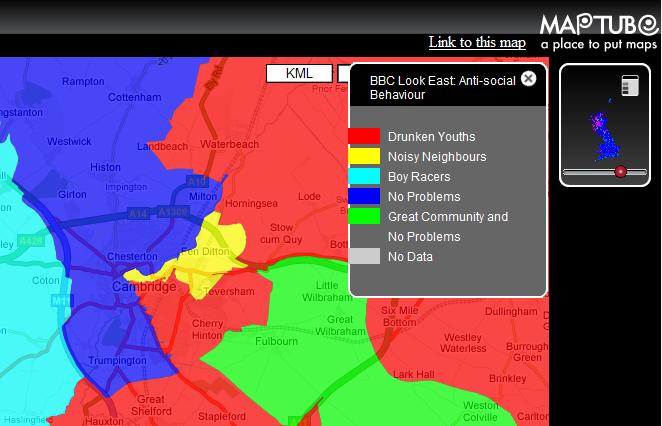The width and height of the screenshot is (662, 426).
Task: Click the 'Trumpington' label on the map
Action: (x=117, y=361)
